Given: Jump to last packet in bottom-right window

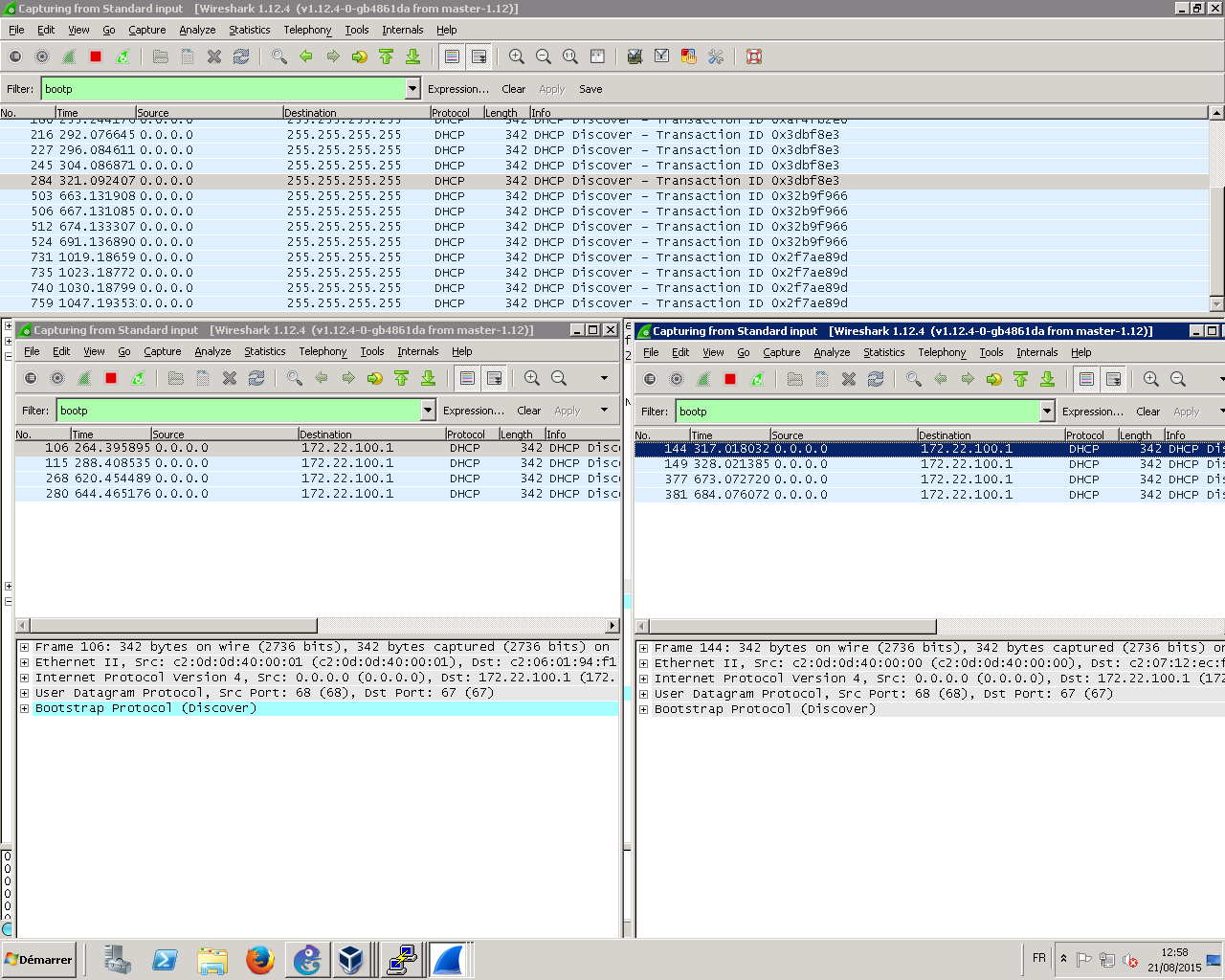Looking at the screenshot, I should point(1048,379).
